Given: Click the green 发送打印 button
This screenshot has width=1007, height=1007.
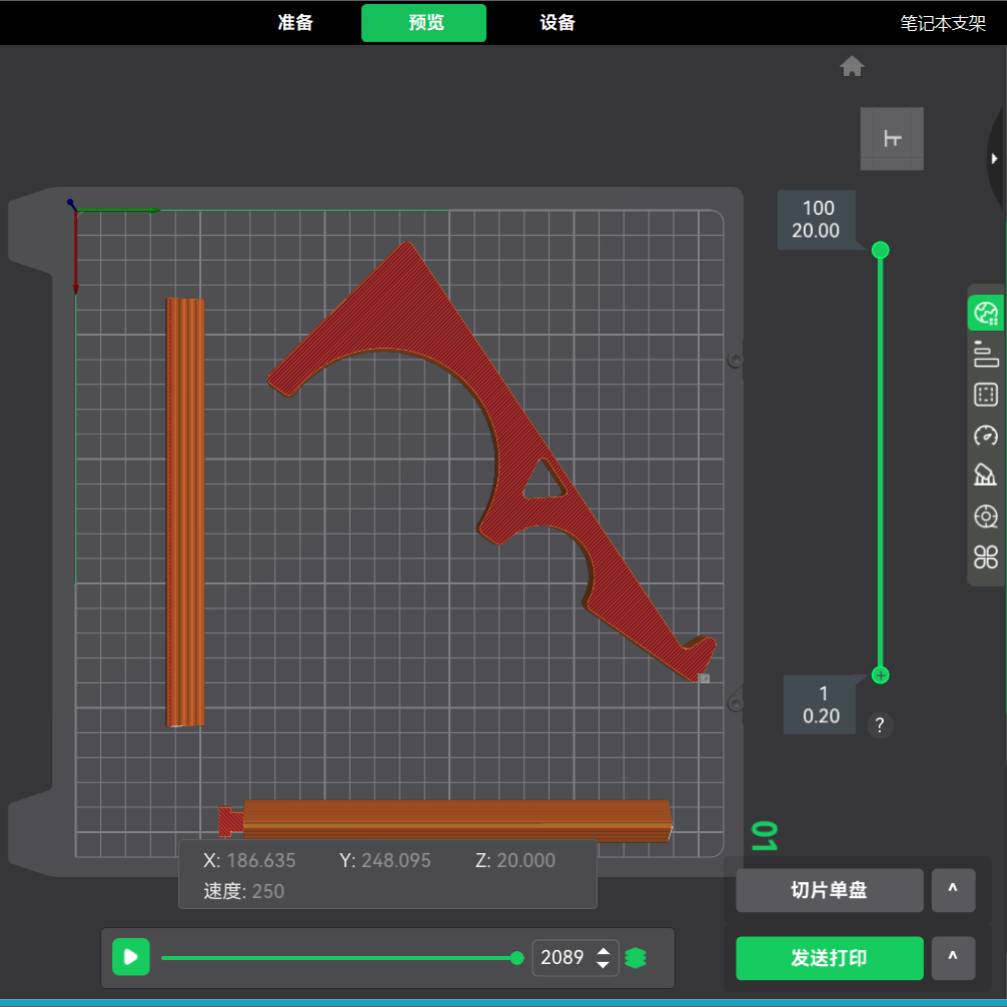Looking at the screenshot, I should [829, 958].
